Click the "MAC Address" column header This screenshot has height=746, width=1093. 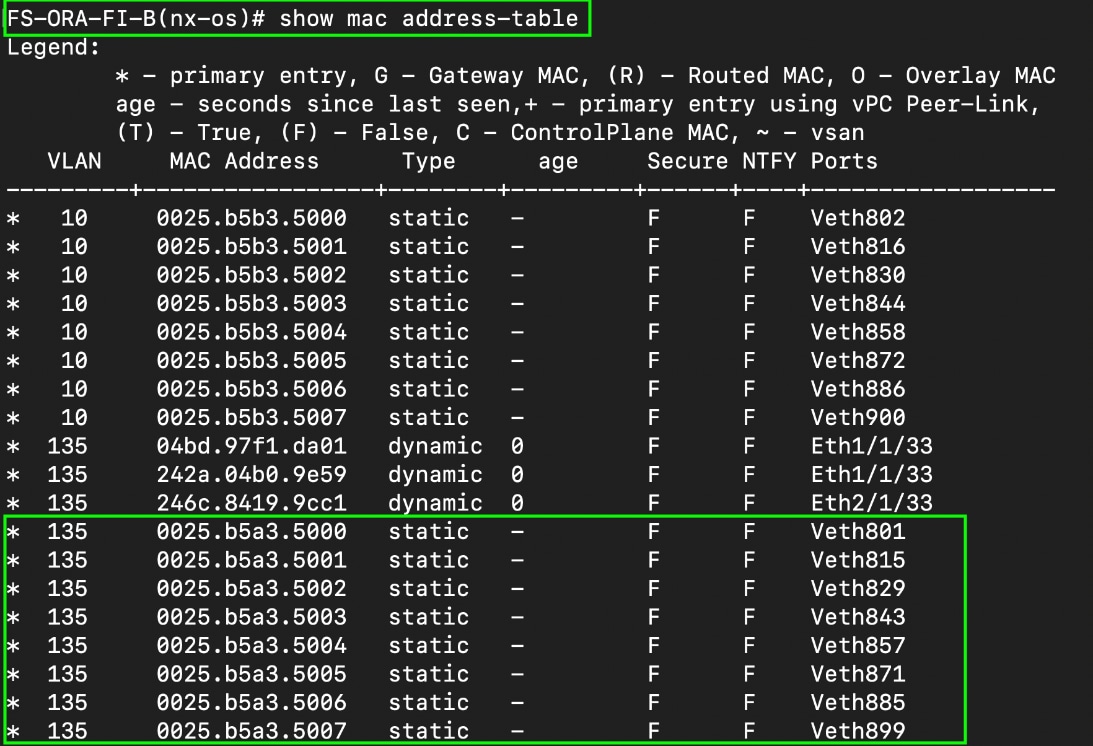[x=244, y=161]
